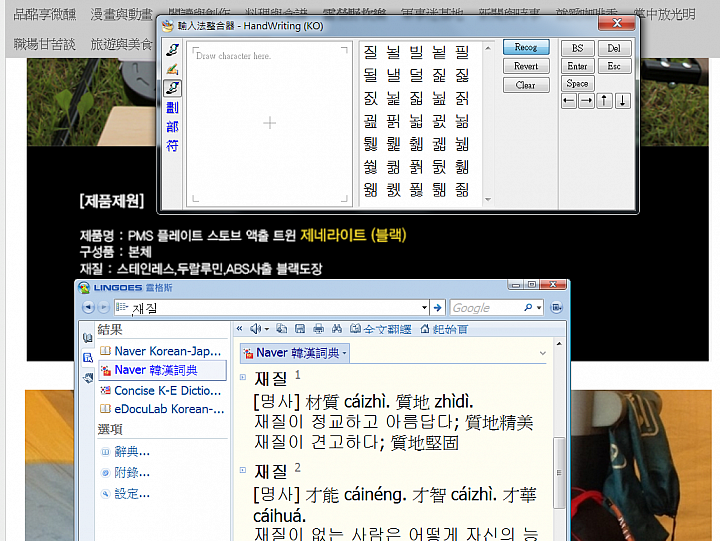Open 全文翻譯 full text translation
The height and width of the screenshot is (541, 720).
(x=381, y=329)
